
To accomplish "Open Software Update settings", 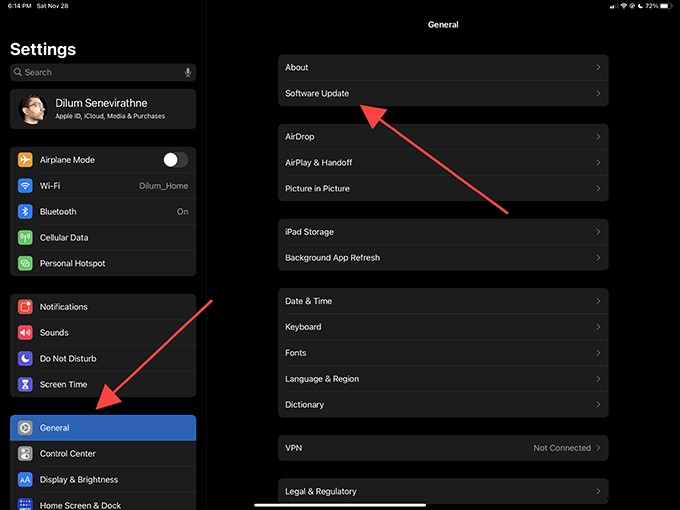I will pyautogui.click(x=443, y=93).
